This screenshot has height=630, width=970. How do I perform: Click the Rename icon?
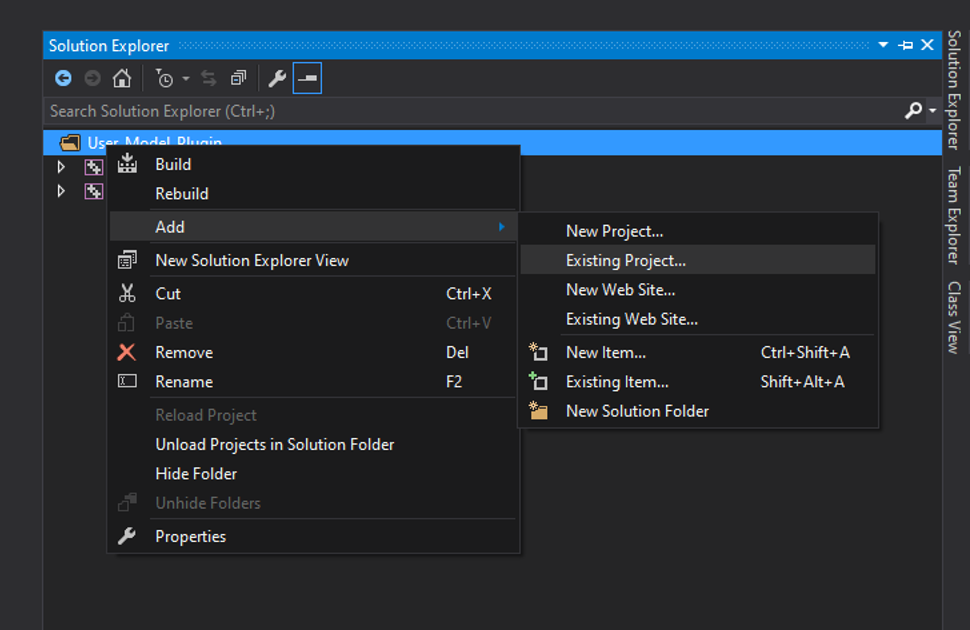(x=127, y=381)
